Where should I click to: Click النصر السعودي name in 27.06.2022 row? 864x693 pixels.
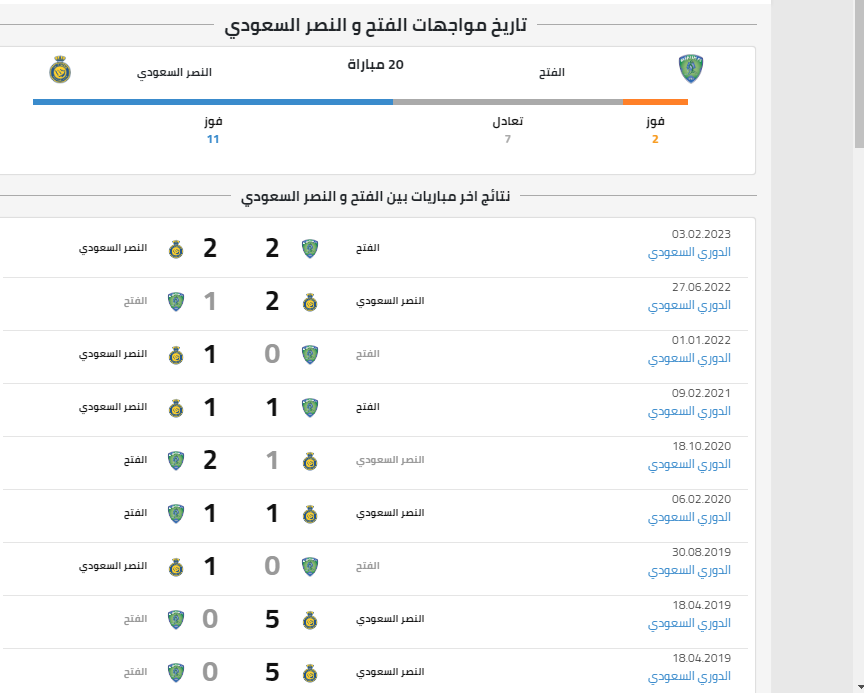390,301
